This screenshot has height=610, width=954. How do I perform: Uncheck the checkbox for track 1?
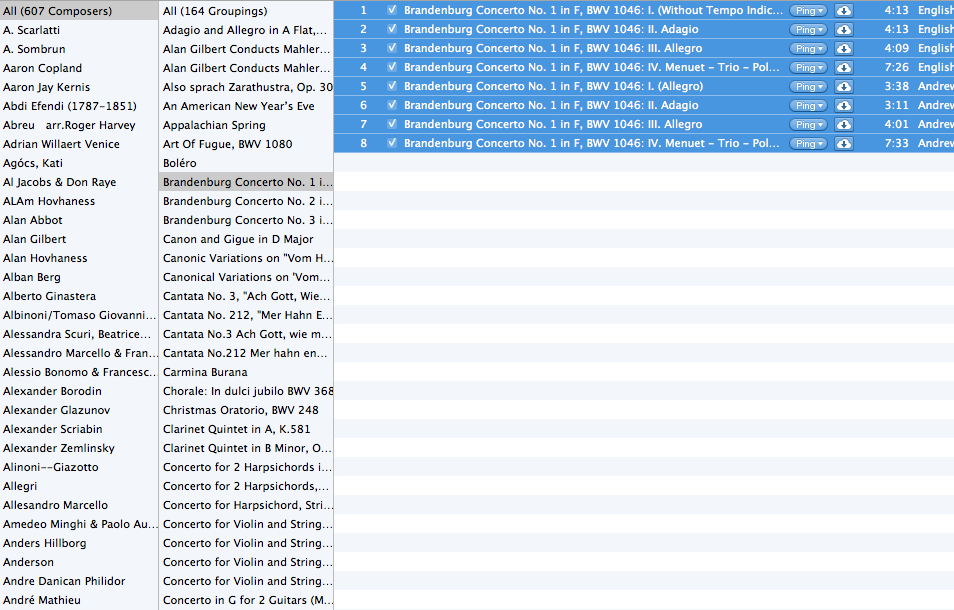[392, 10]
